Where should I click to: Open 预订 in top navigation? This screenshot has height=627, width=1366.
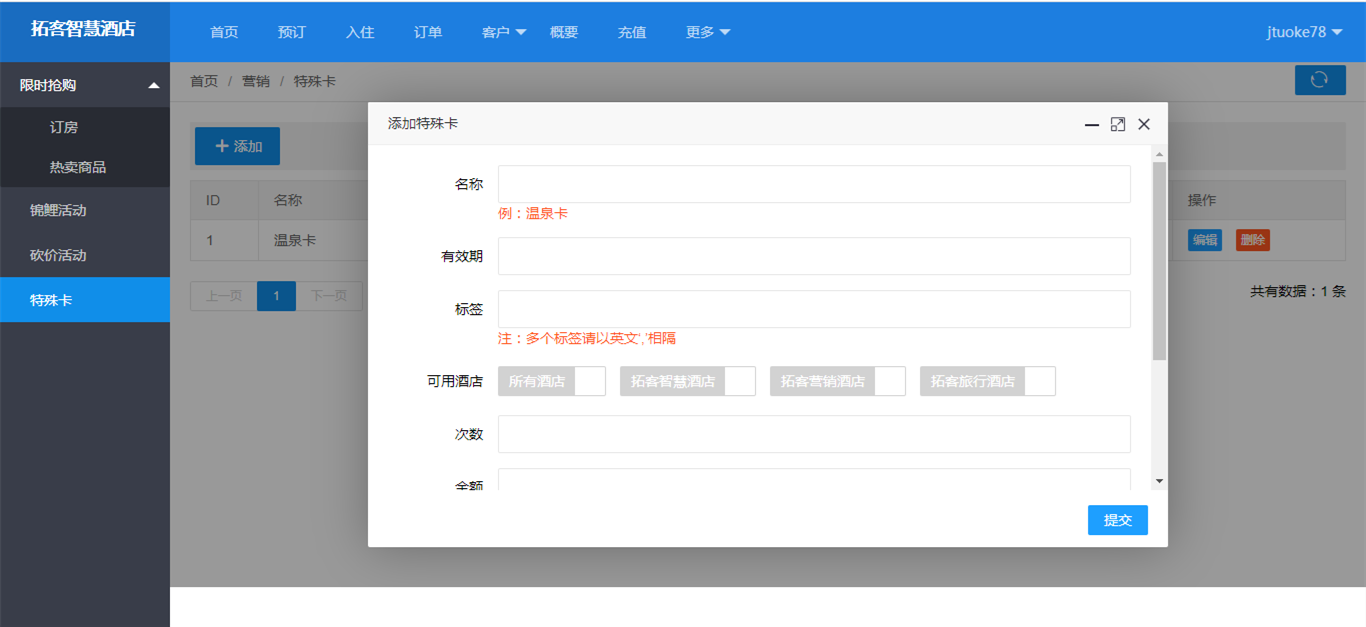point(292,32)
